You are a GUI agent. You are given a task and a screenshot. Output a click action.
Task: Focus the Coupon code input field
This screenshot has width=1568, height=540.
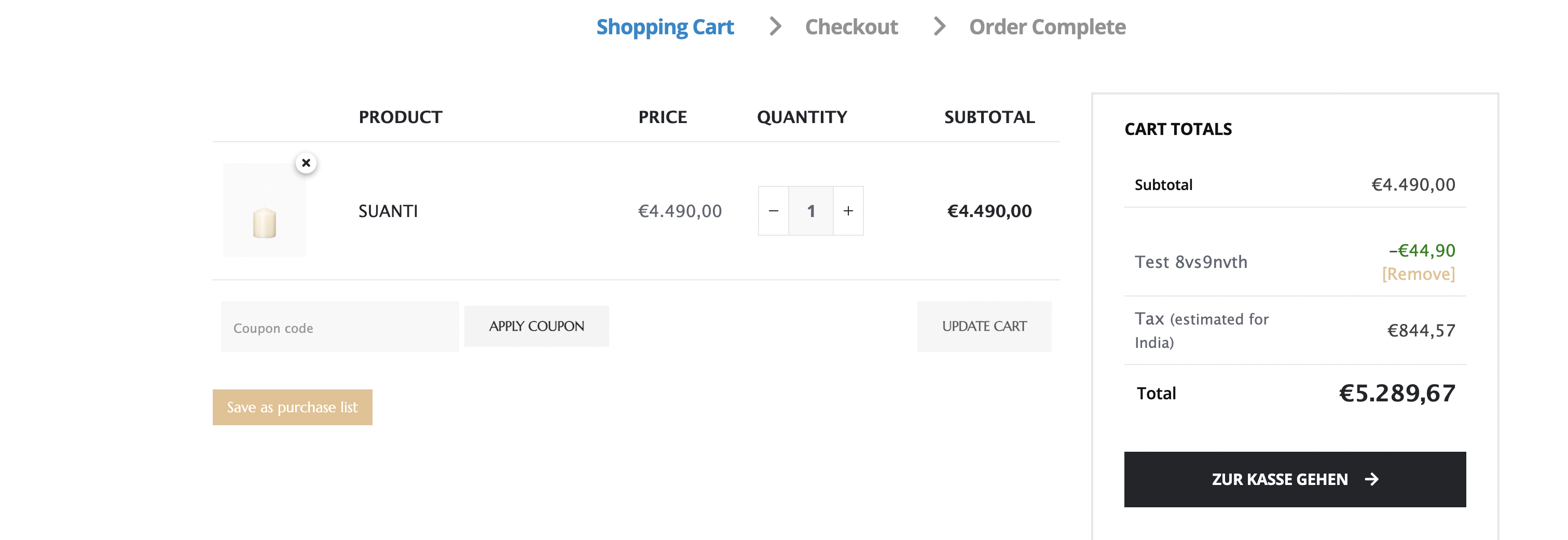(340, 327)
